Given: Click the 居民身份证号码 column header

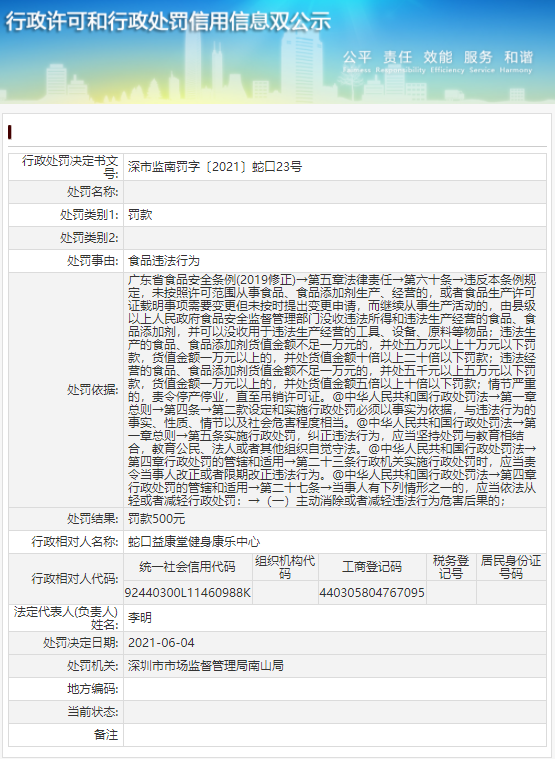Looking at the screenshot, I should pos(511,567).
